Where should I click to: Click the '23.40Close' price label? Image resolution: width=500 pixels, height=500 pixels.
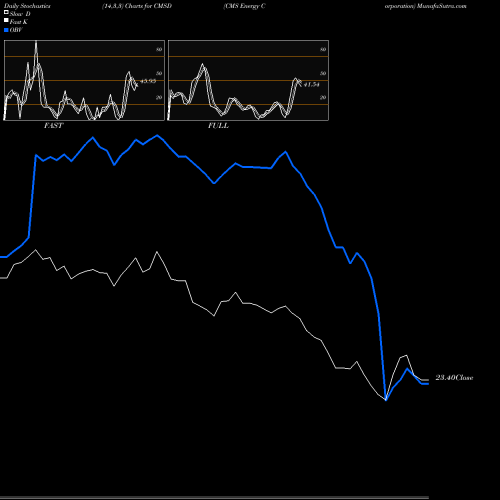tap(454, 378)
